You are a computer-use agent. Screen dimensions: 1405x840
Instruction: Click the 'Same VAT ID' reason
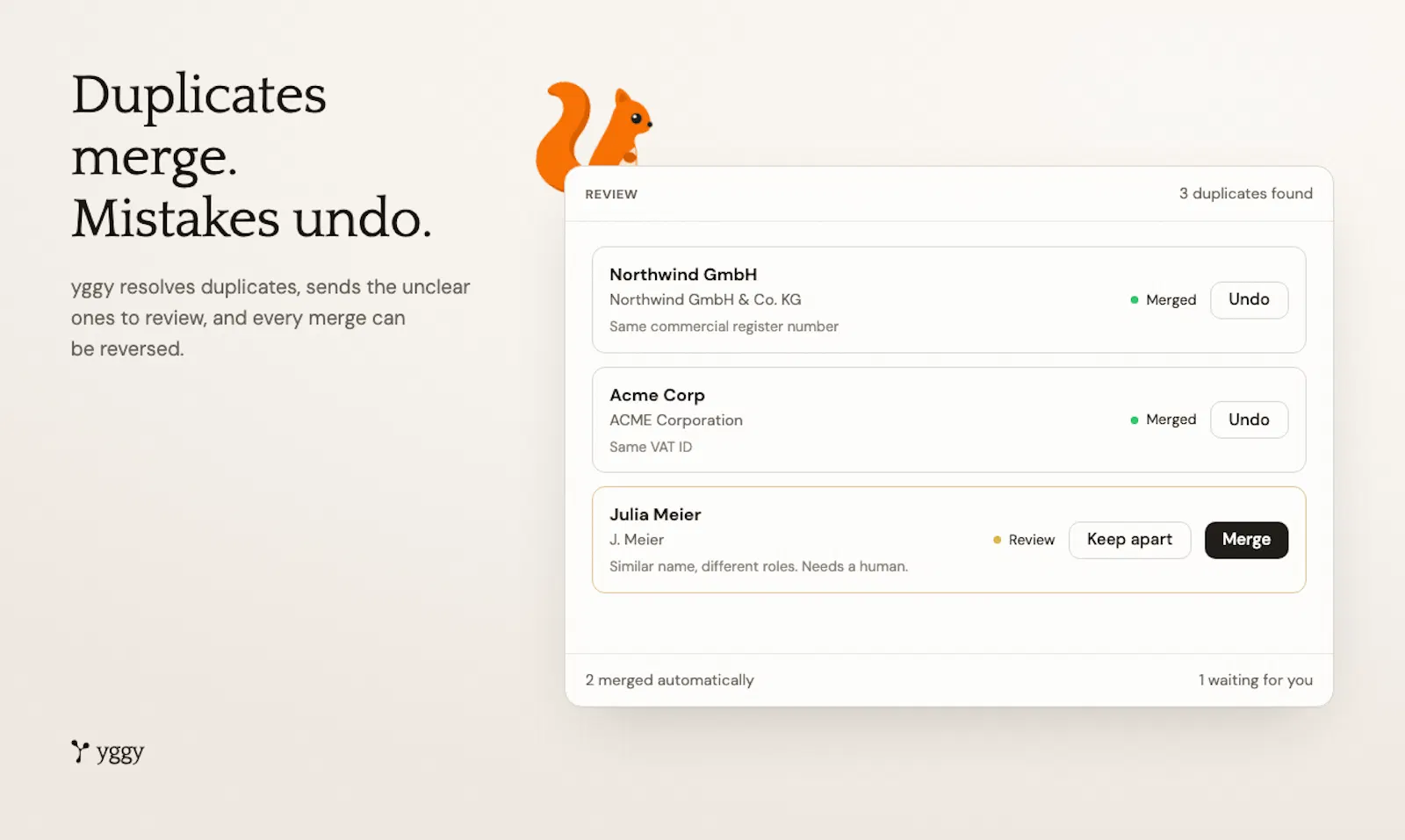[x=651, y=447]
